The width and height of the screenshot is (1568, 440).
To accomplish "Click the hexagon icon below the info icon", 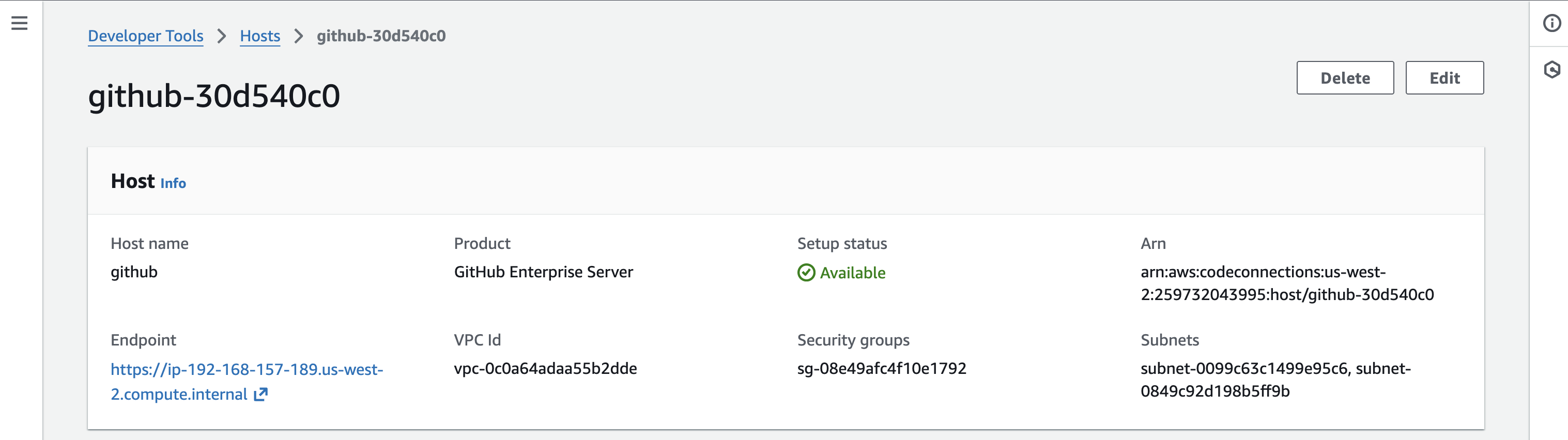I will click(1551, 69).
